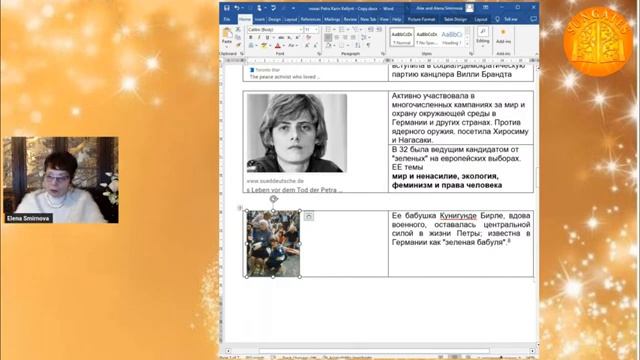The width and height of the screenshot is (640, 360).
Task: Click the Cut scissors icon
Action: 238,29
